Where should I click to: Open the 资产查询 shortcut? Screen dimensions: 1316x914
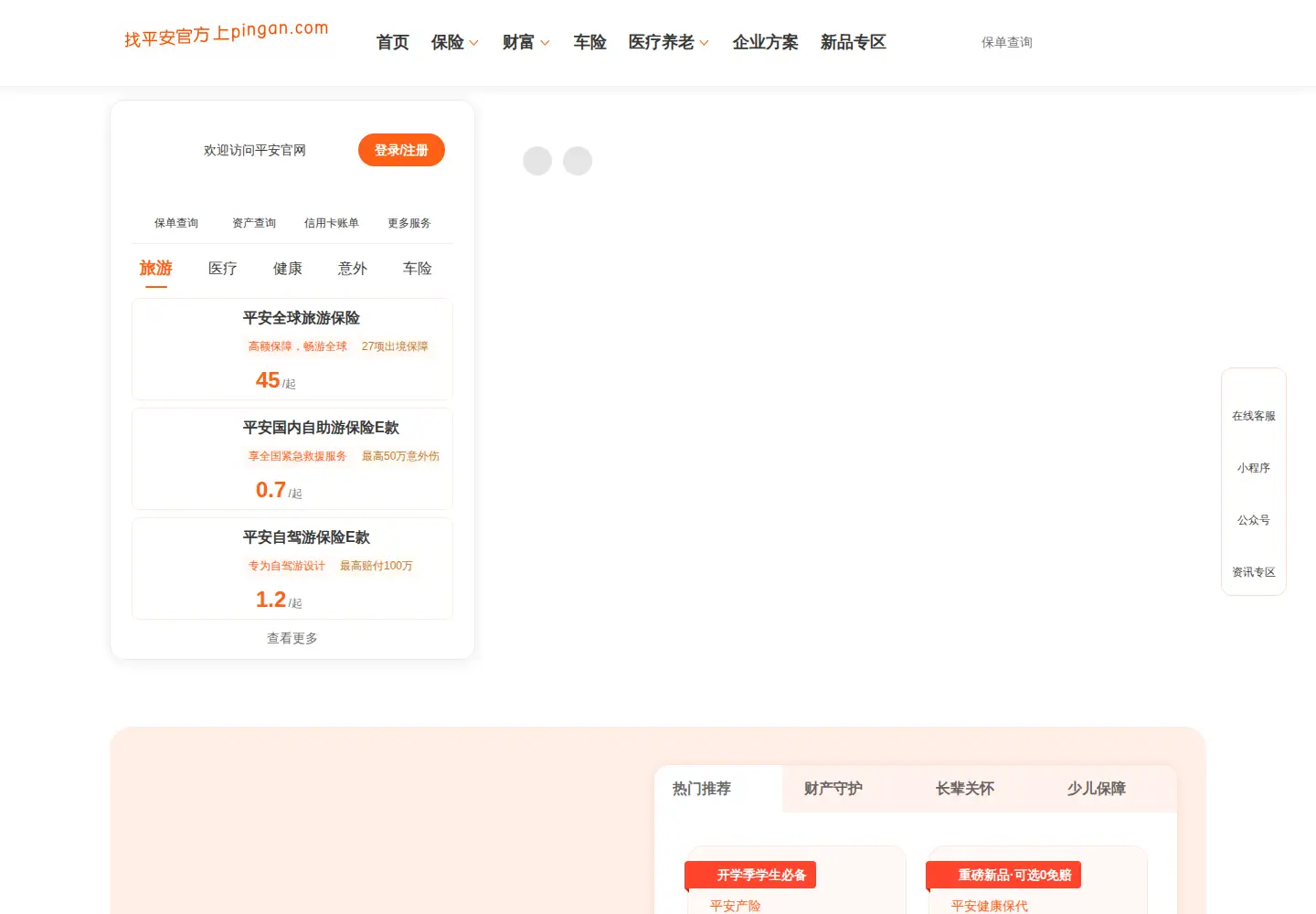coord(254,223)
